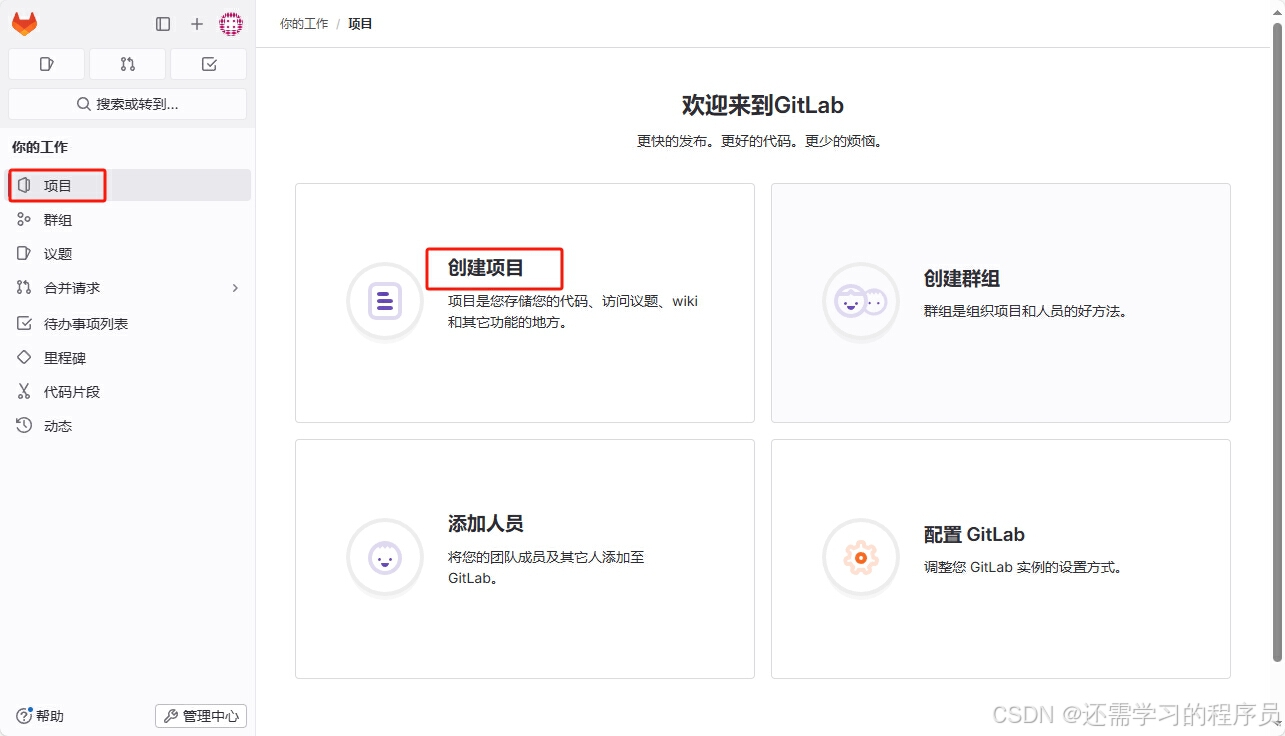
Task: Open 代码片段 in the sidebar
Action: (x=129, y=392)
